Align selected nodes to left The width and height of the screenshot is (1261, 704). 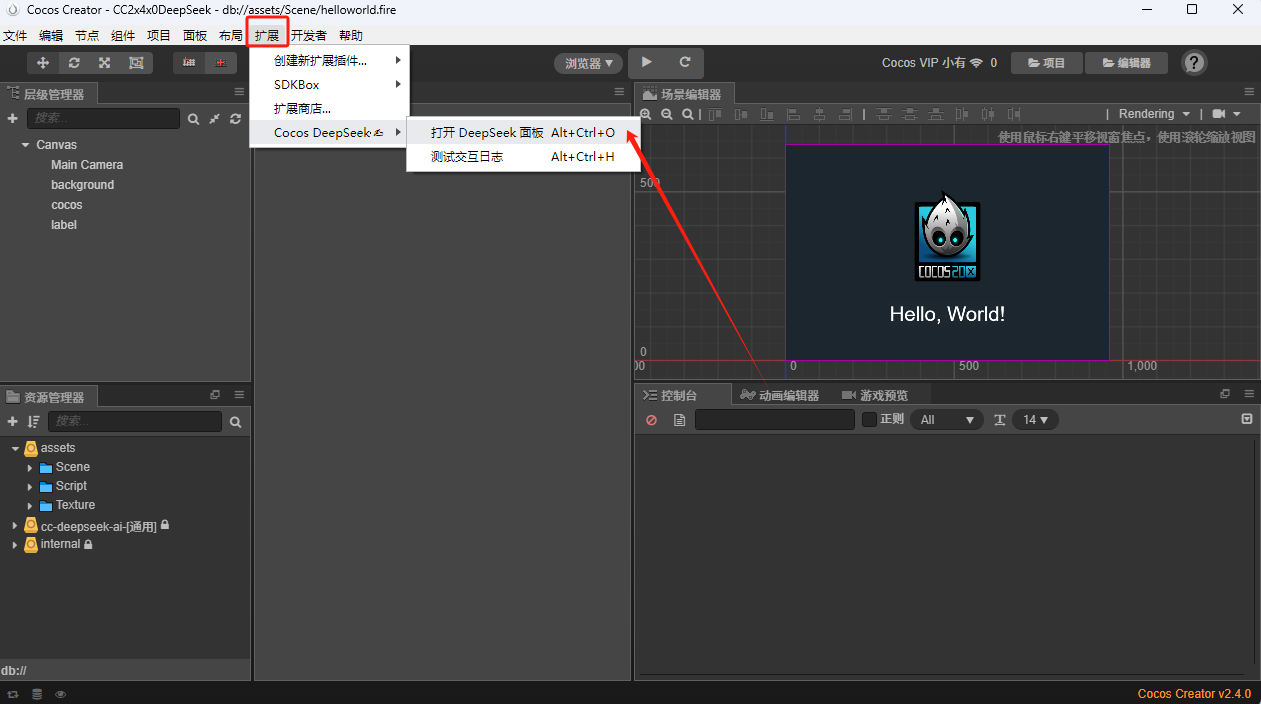(x=793, y=114)
